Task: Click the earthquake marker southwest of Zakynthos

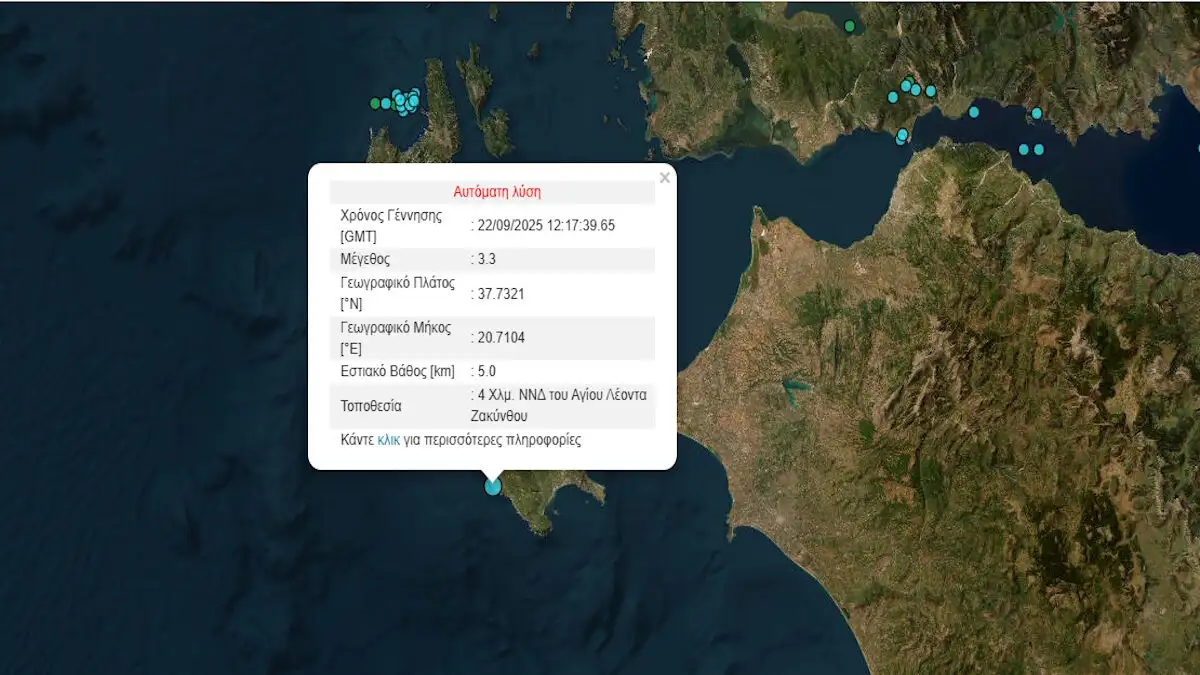Action: point(493,486)
